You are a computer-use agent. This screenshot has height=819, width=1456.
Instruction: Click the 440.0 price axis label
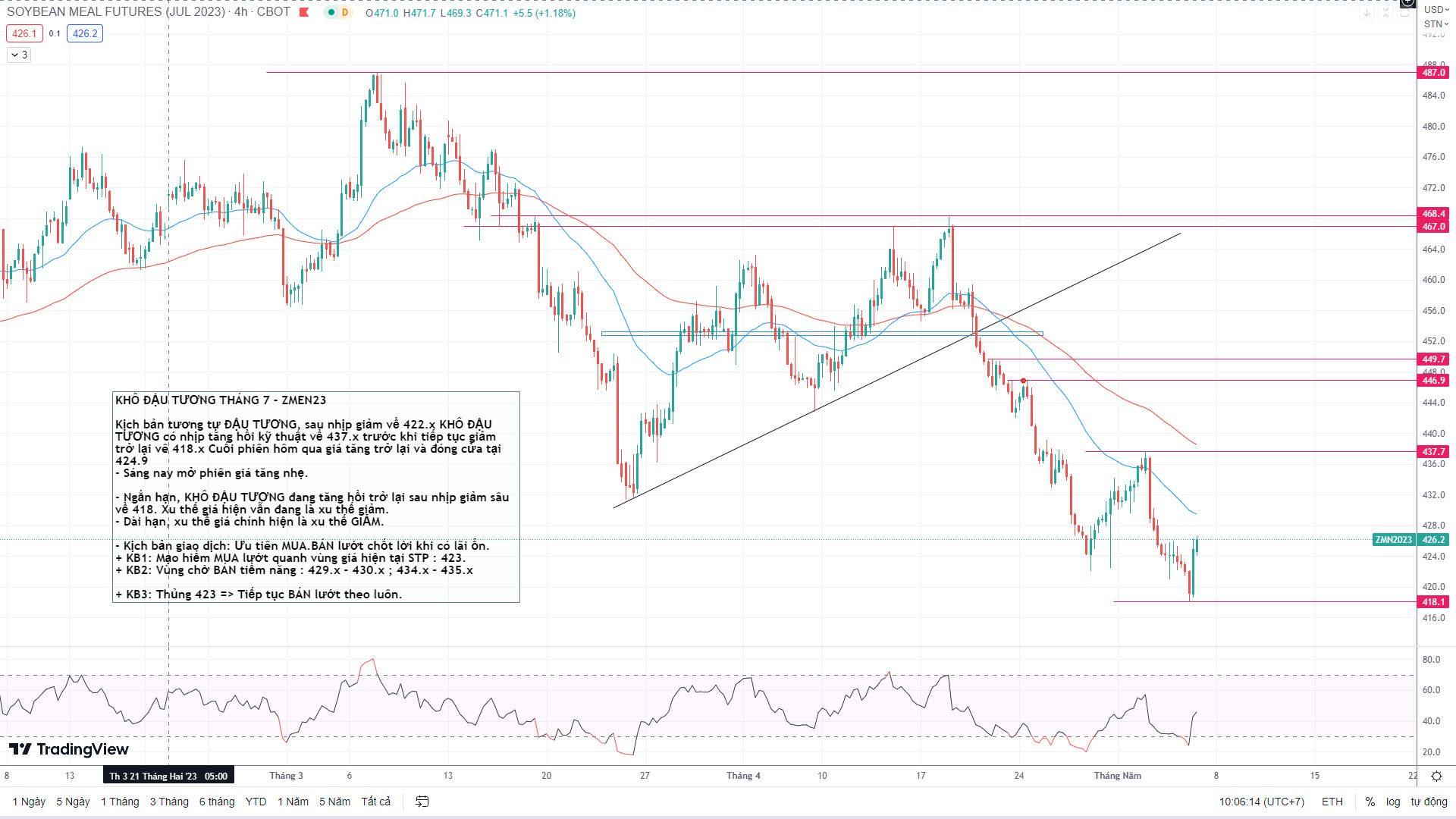(1433, 434)
